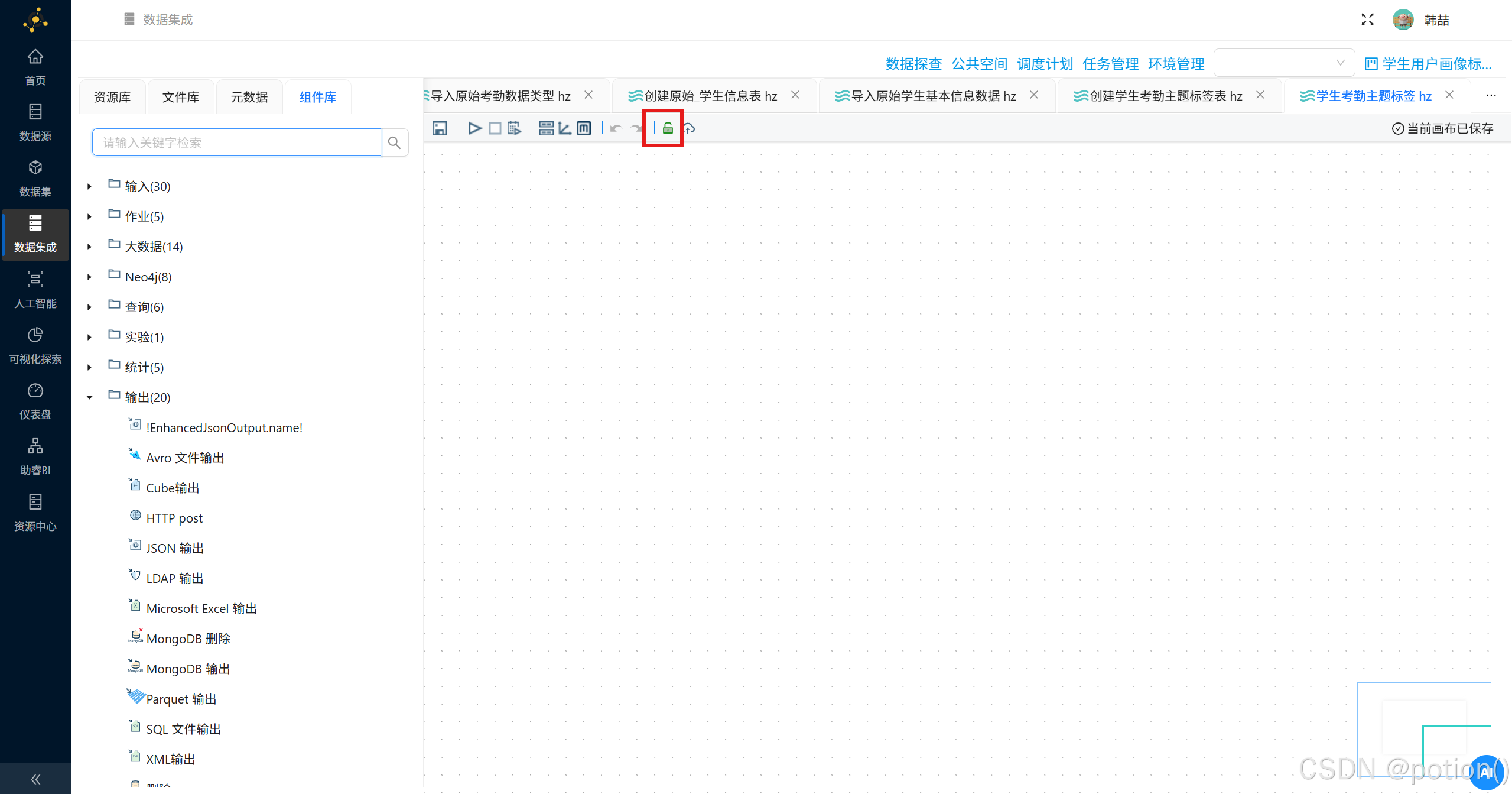Open the scheduled run calendar-play icon
The width and height of the screenshot is (1512, 794).
pyautogui.click(x=514, y=128)
